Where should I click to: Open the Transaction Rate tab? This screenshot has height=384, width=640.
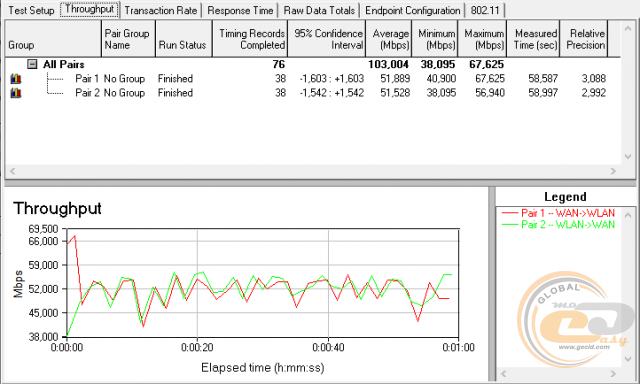(161, 10)
